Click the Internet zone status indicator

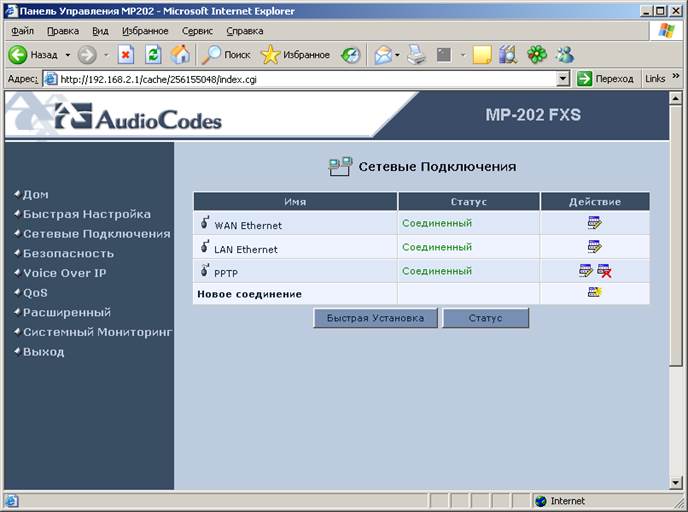[x=561, y=501]
